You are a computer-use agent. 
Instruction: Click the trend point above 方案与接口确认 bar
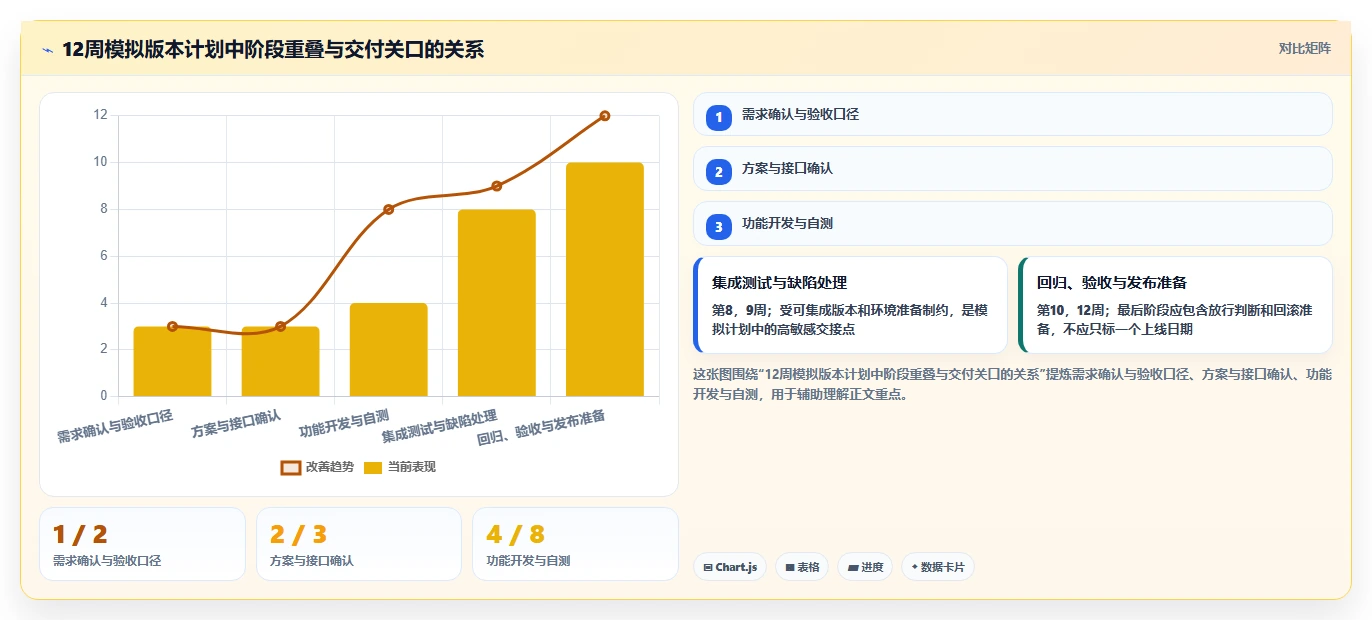(x=280, y=326)
